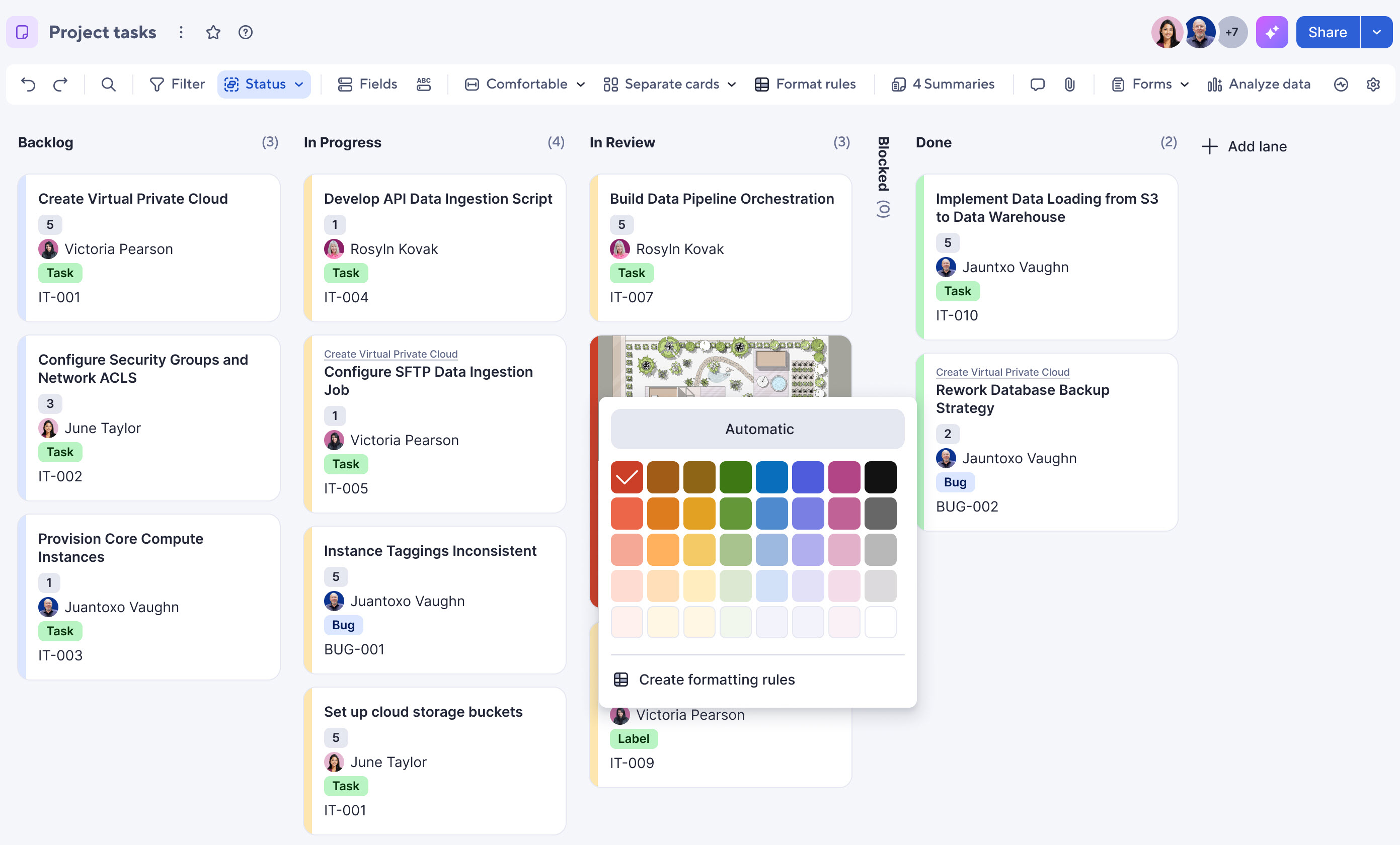Pick the black color swatch
This screenshot has height=845, width=1400.
click(x=880, y=477)
